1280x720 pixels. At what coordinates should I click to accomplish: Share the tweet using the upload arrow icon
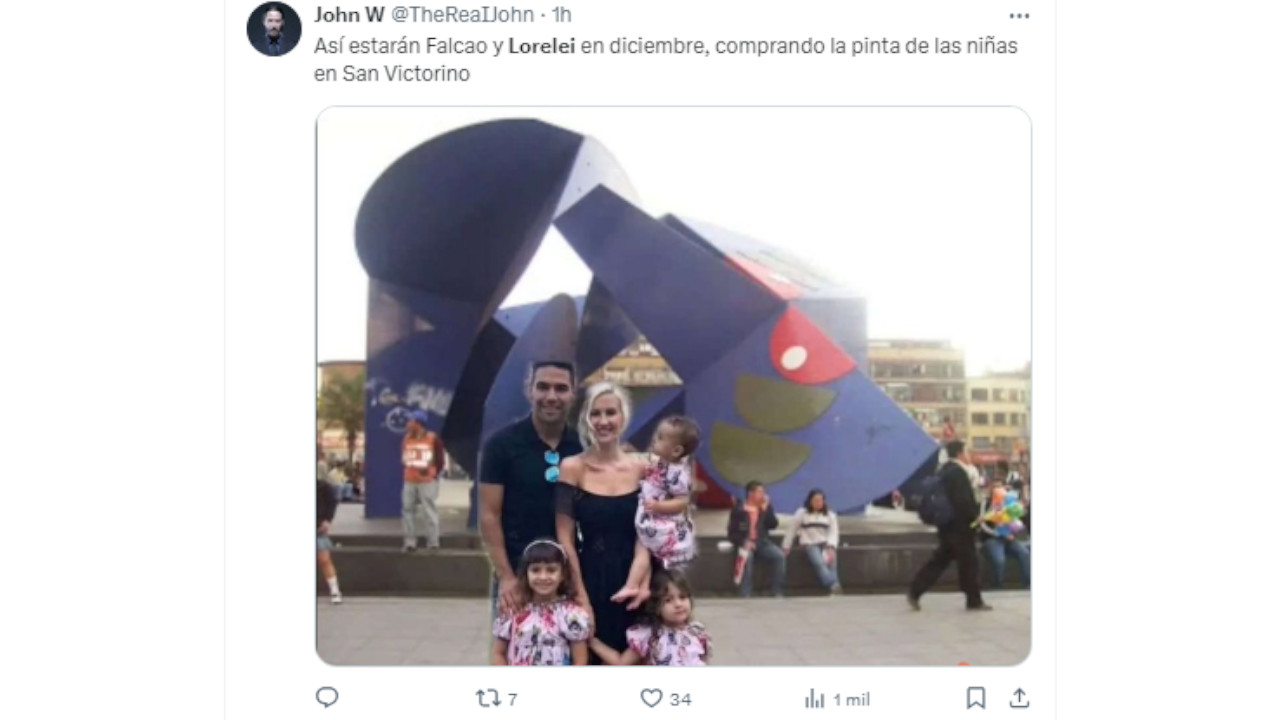pyautogui.click(x=1019, y=698)
